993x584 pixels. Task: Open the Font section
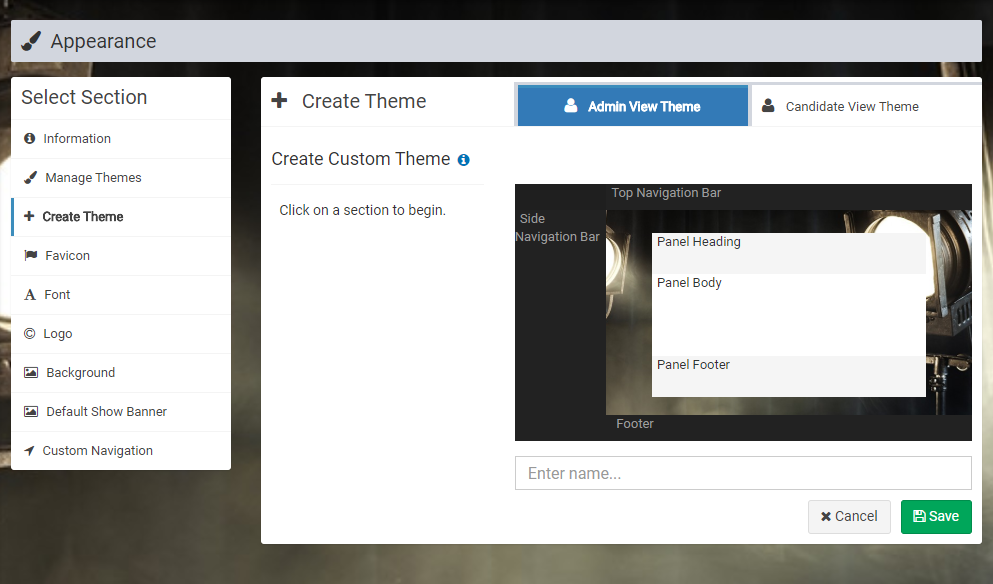click(121, 295)
